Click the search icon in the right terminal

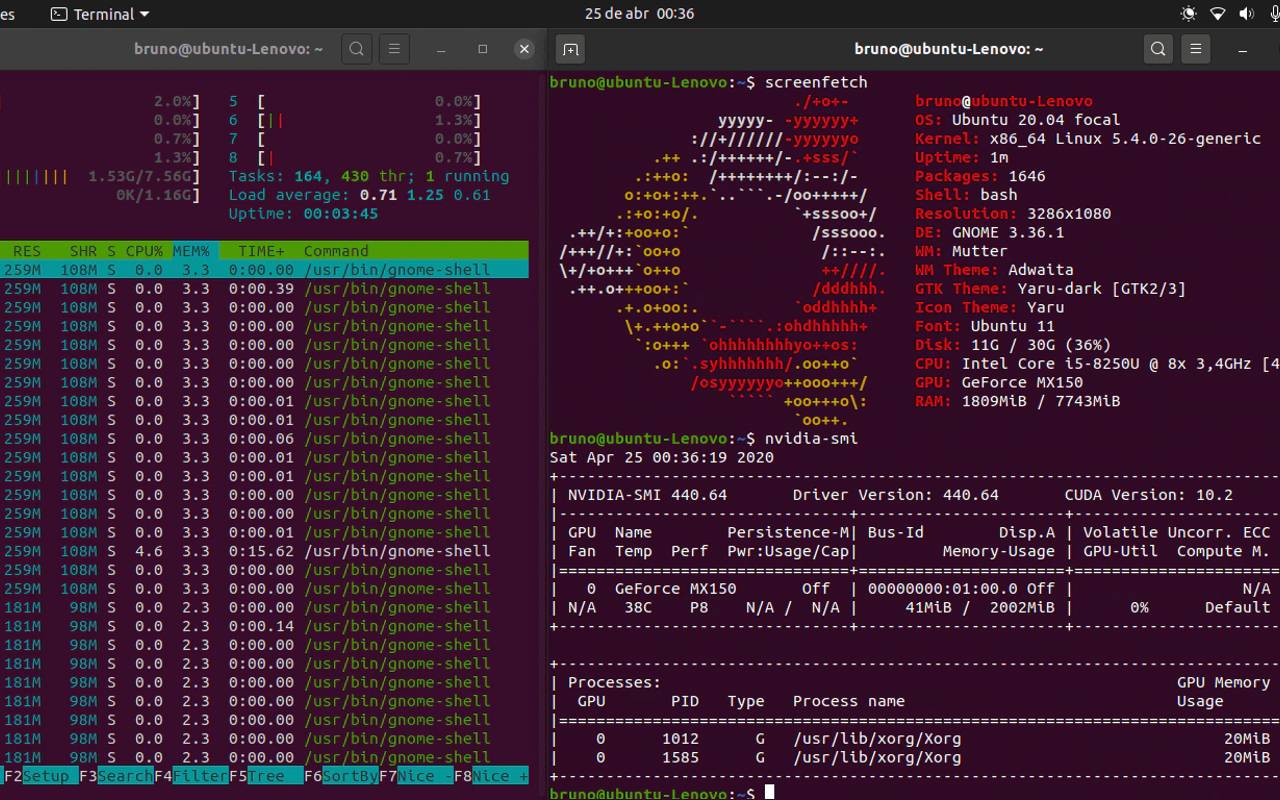[1158, 49]
